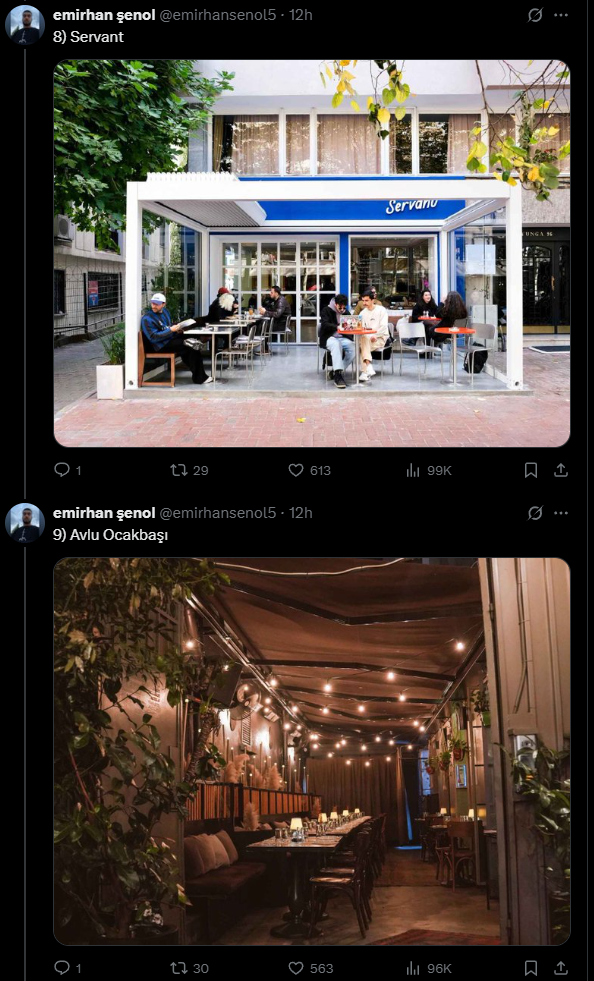594x981 pixels.
Task: Bookmark the Avlu Ocakbaşı tweet
Action: [531, 968]
